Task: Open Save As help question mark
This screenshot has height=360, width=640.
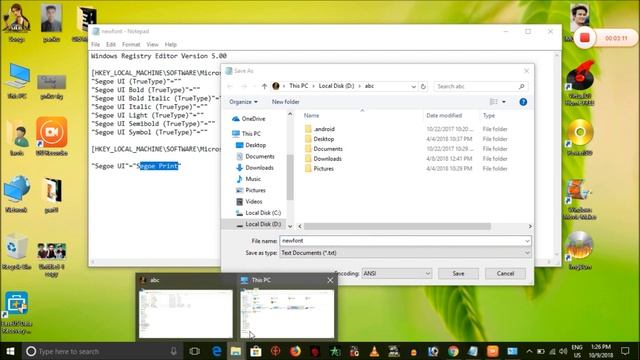Action: pyautogui.click(x=523, y=102)
